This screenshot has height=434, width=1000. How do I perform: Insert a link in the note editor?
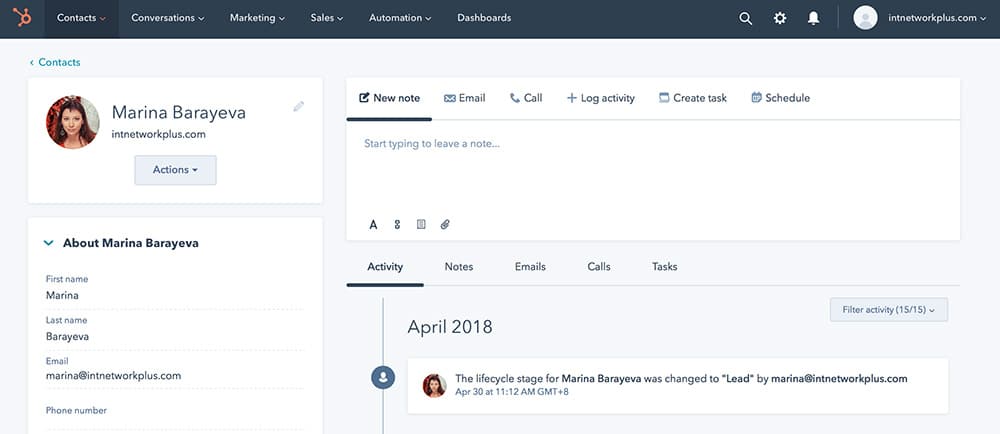pos(397,225)
